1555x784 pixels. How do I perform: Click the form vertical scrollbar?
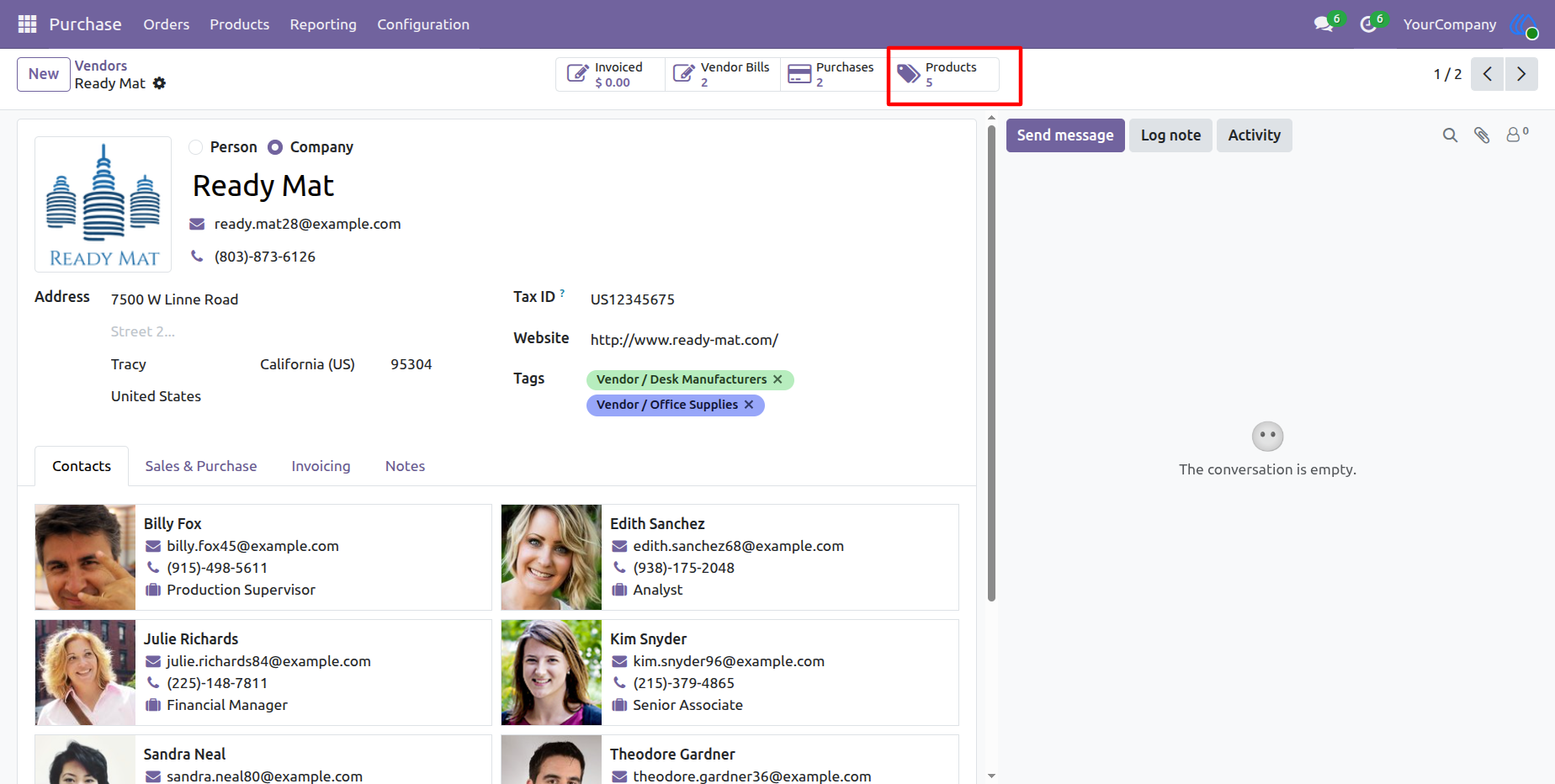991,362
